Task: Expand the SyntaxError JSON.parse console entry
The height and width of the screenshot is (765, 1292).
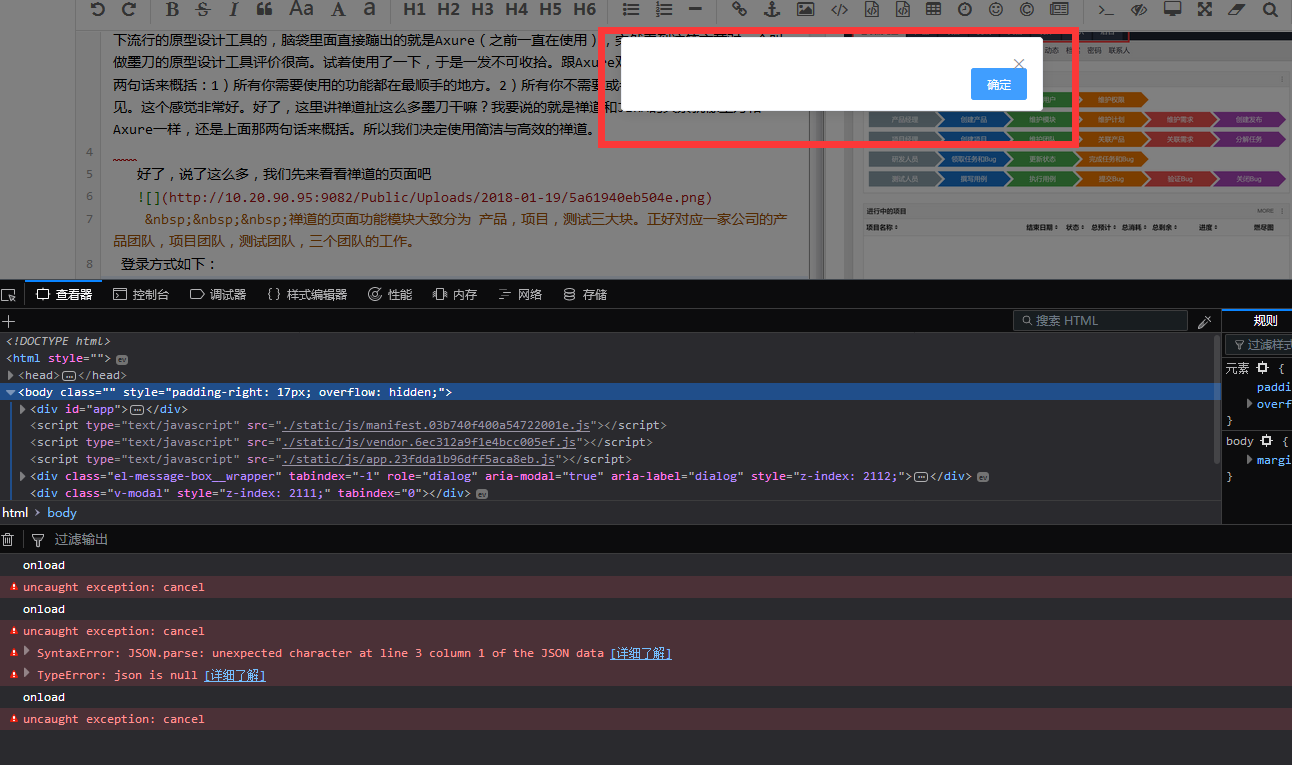Action: (x=27, y=652)
